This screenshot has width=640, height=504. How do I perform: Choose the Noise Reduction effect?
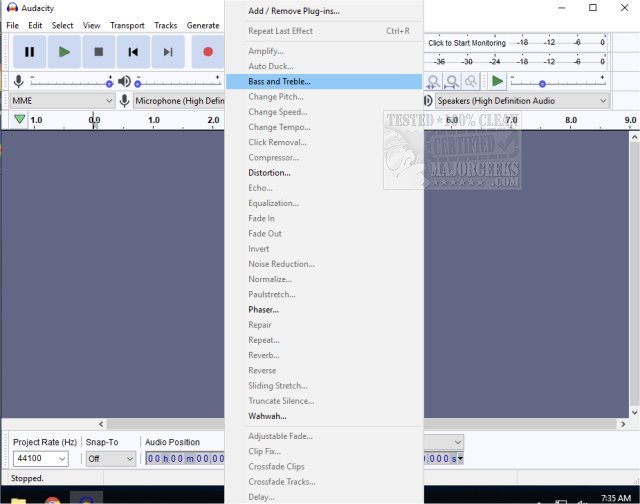[x=324, y=264]
